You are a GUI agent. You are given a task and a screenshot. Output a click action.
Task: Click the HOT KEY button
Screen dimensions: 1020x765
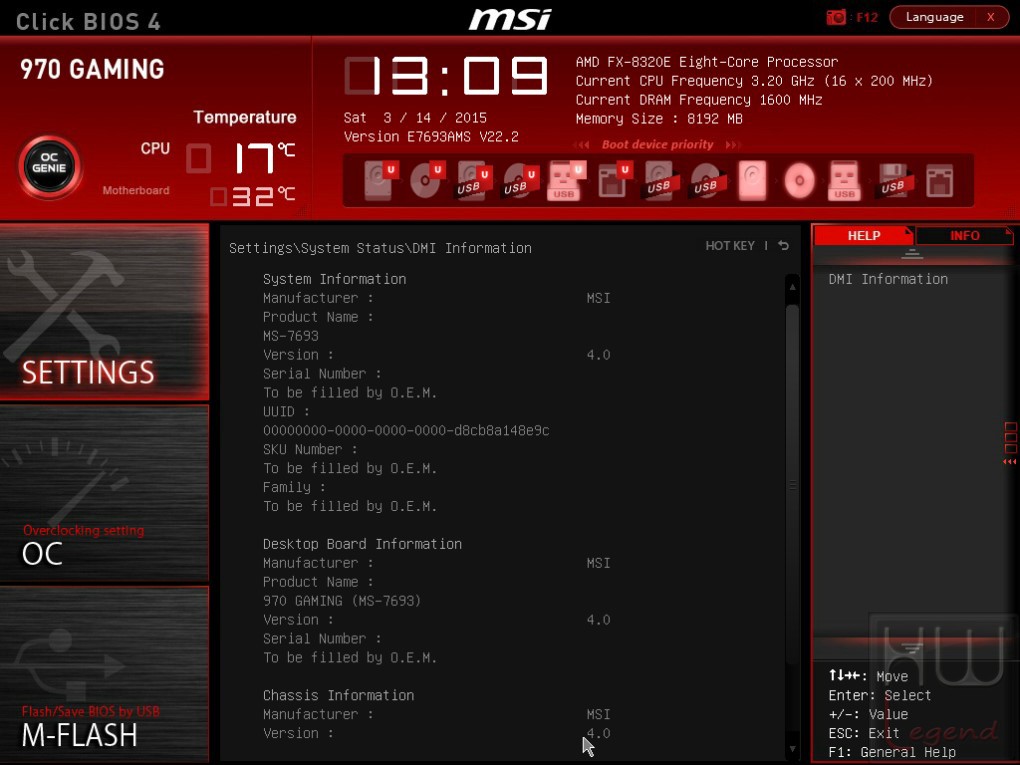(x=730, y=246)
